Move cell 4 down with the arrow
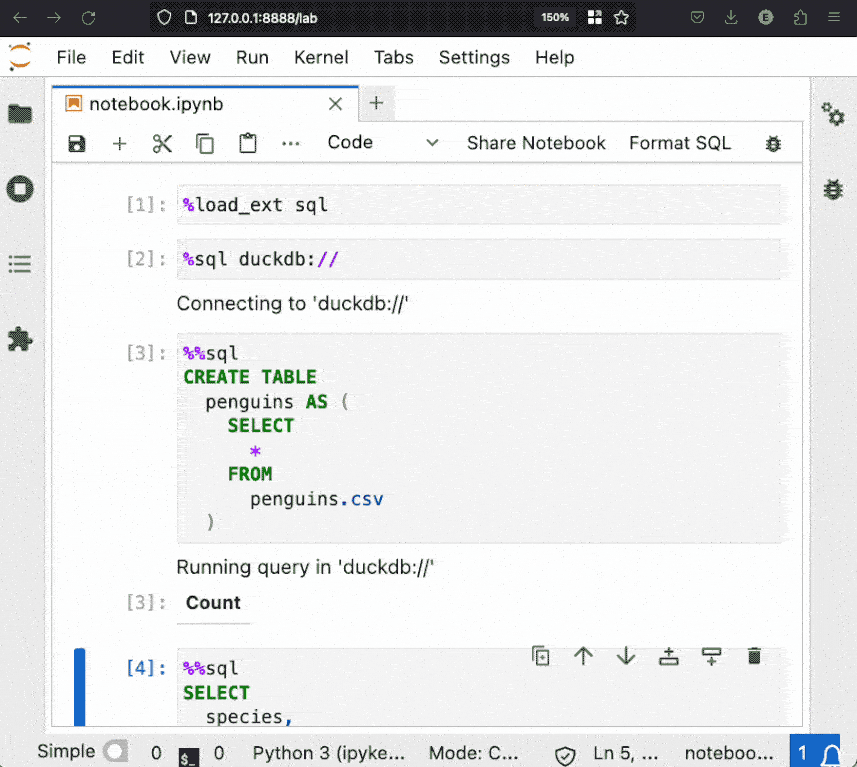Viewport: 857px width, 767px height. click(626, 655)
